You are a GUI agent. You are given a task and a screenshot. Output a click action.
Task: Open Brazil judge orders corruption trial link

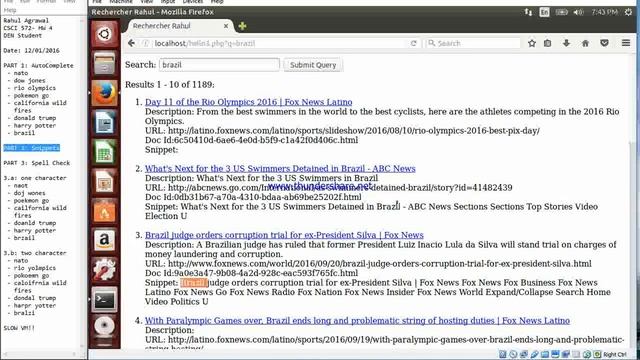coord(284,235)
